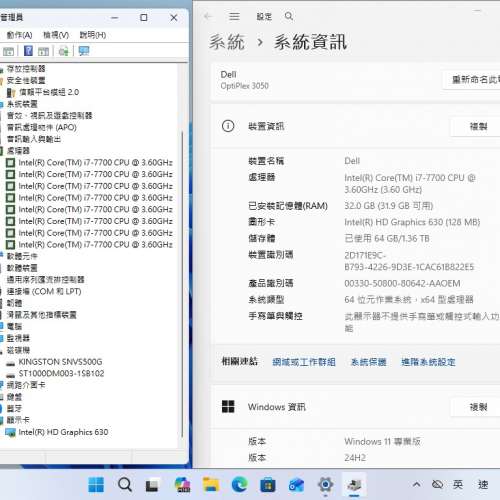Open Microsoft Store from the taskbar
The image size is (500, 500).
[268, 484]
